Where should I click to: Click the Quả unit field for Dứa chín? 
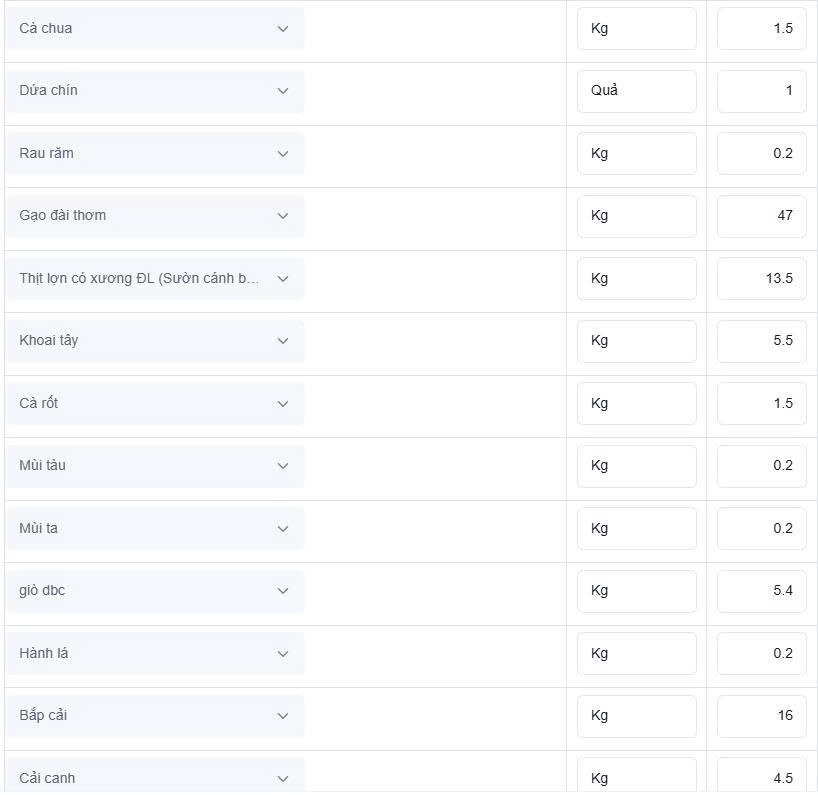tap(636, 91)
